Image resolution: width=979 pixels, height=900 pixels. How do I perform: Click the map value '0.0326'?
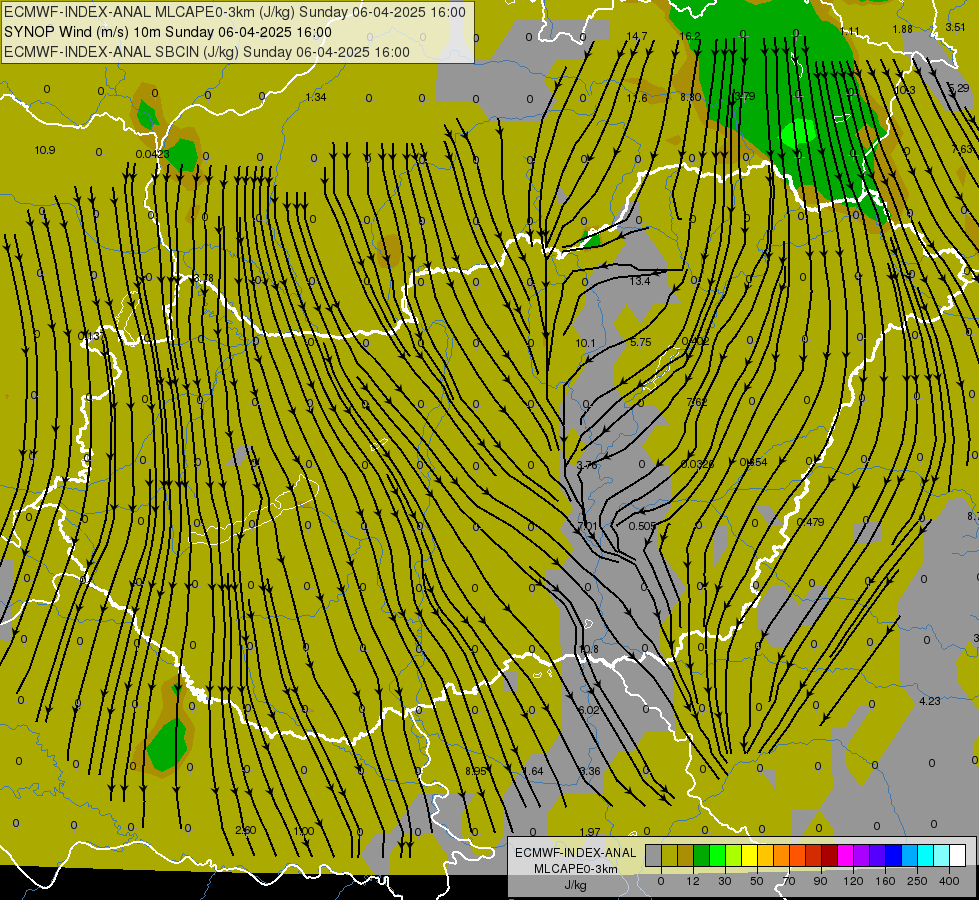point(697,464)
